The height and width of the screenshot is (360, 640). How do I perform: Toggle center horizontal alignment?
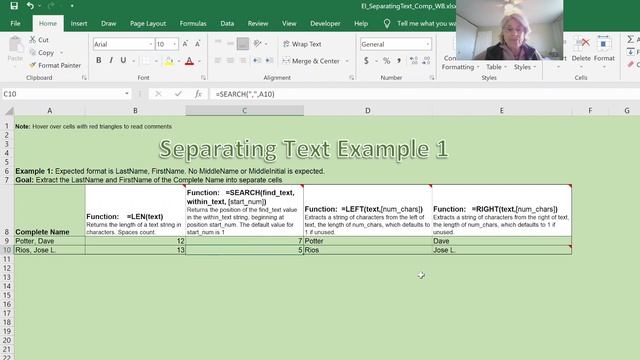(230, 60)
